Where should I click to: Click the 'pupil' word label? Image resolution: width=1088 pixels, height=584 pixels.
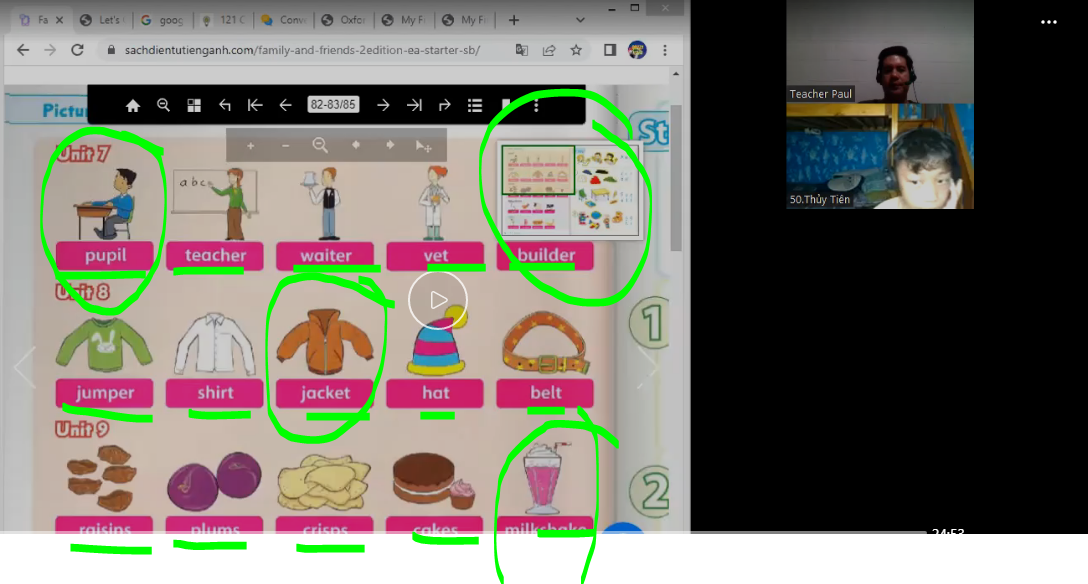click(x=105, y=255)
